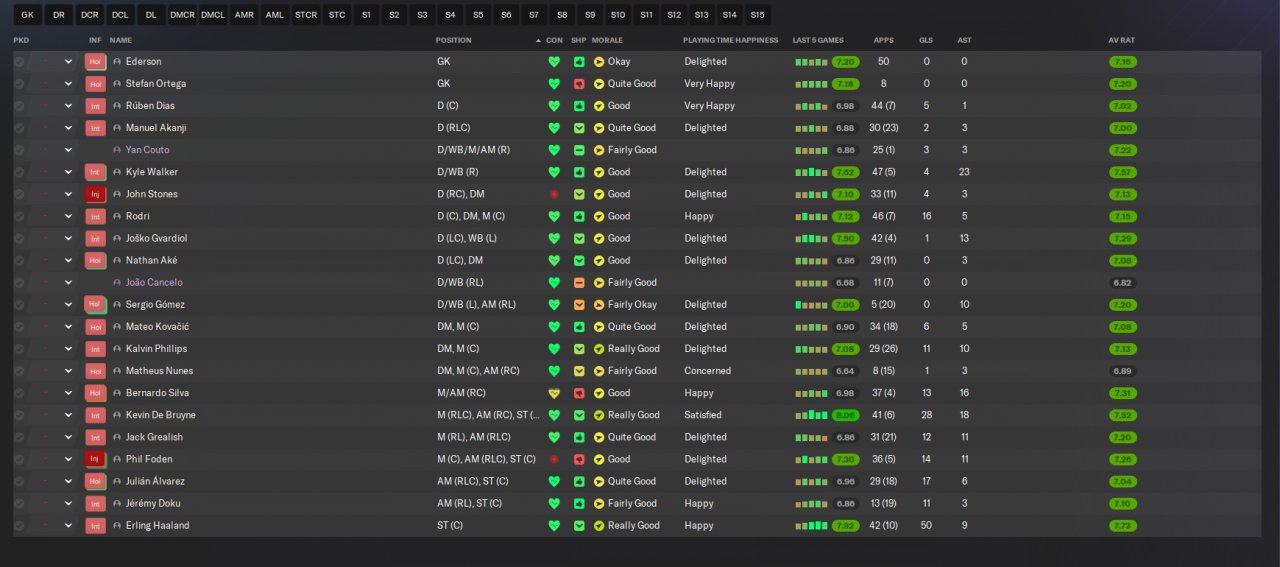Sort by the AV RAT column header
The image size is (1280, 567).
click(x=1121, y=41)
